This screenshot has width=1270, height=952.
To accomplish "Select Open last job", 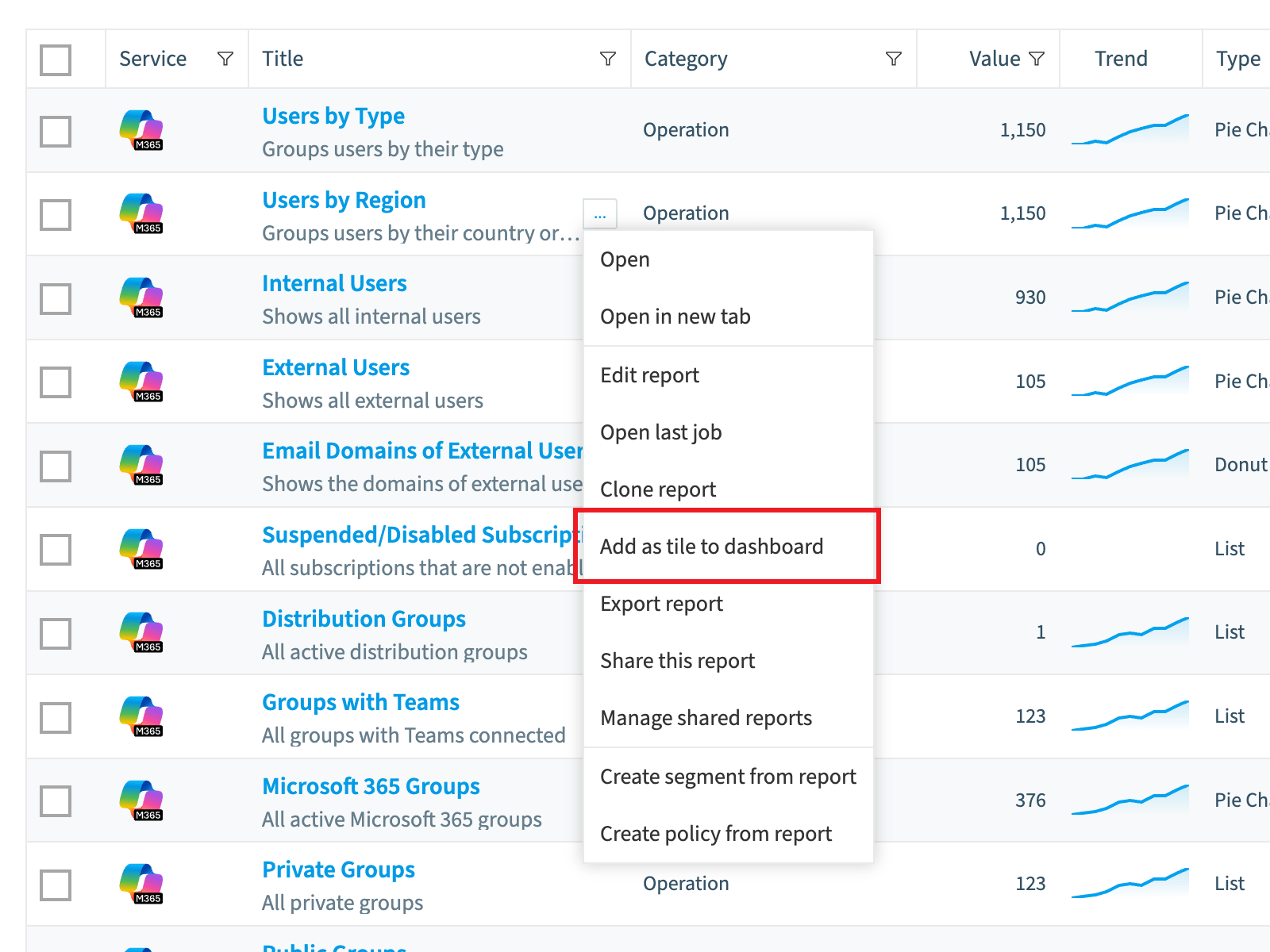I will [729, 432].
